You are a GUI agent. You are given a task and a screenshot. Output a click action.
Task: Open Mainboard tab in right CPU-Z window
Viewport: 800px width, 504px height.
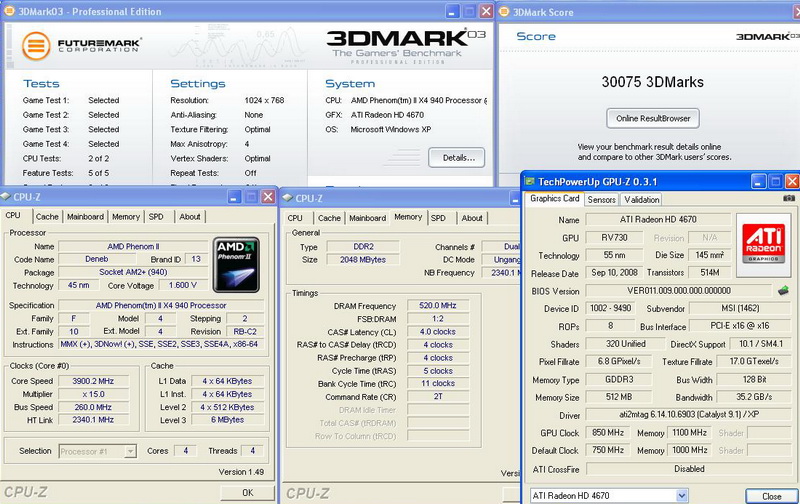[x=367, y=218]
